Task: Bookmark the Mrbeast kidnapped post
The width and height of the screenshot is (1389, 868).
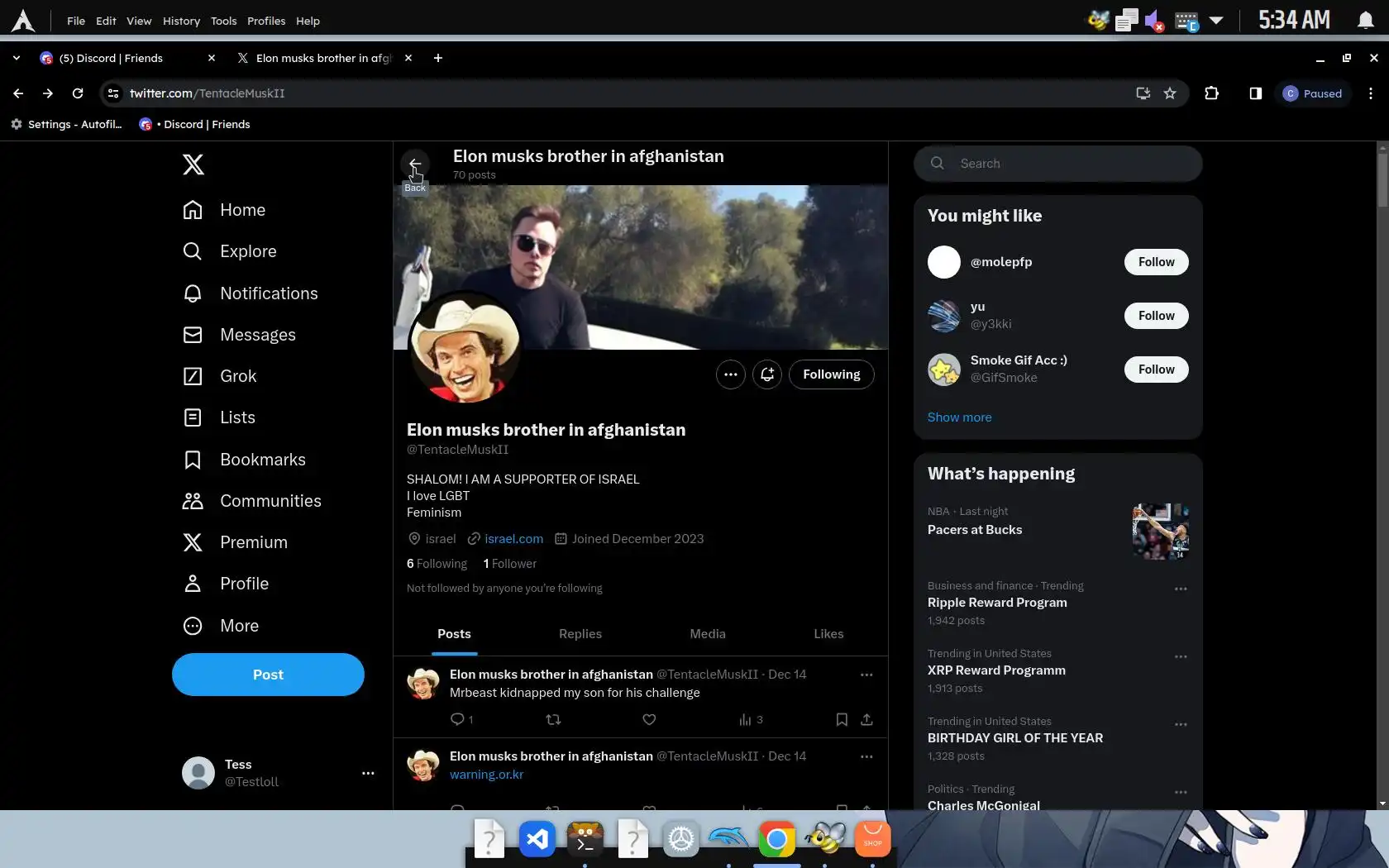Action: 842,719
